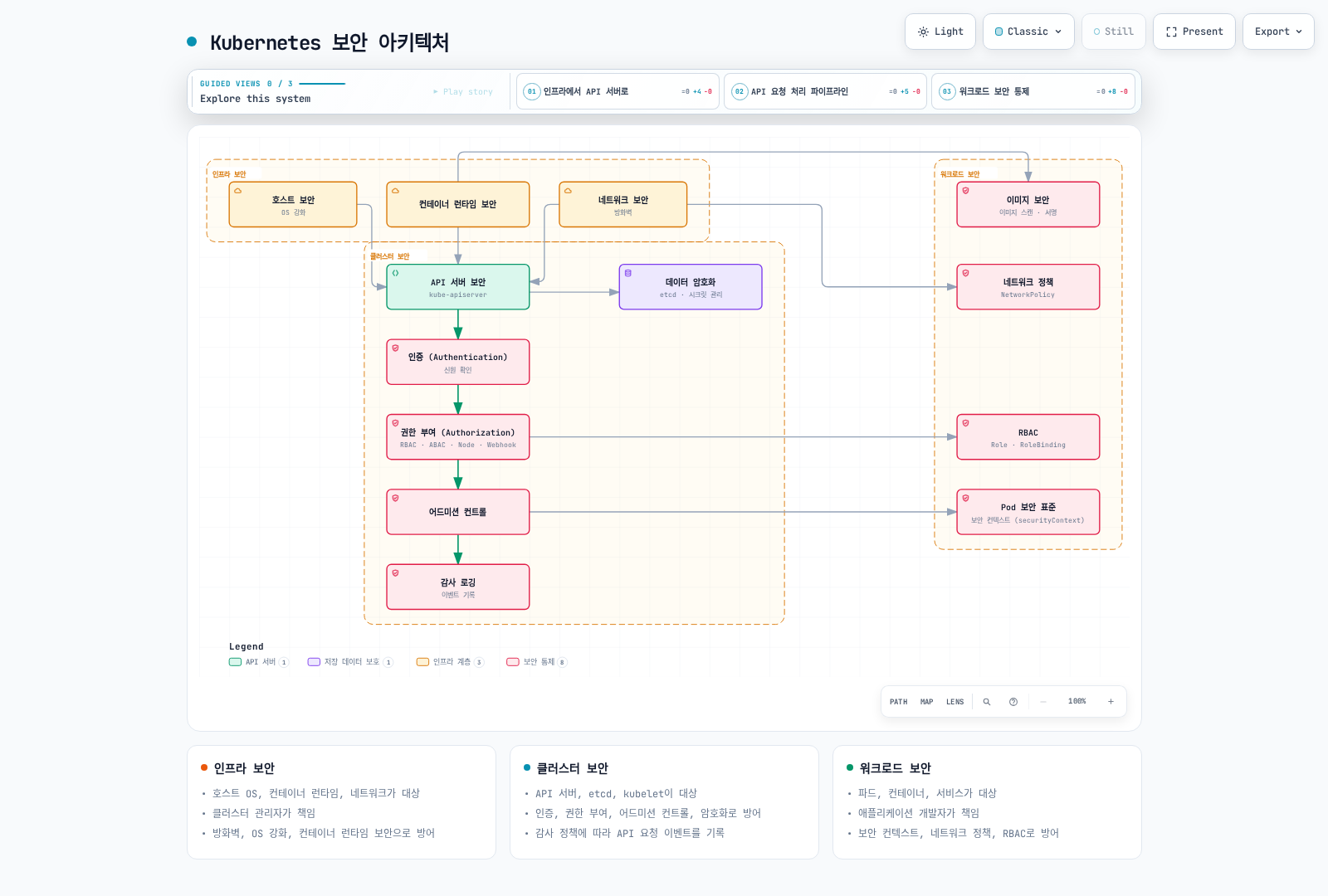The image size is (1328, 896).
Task: Filter by 인프라 계층 legend entry
Action: [x=450, y=662]
